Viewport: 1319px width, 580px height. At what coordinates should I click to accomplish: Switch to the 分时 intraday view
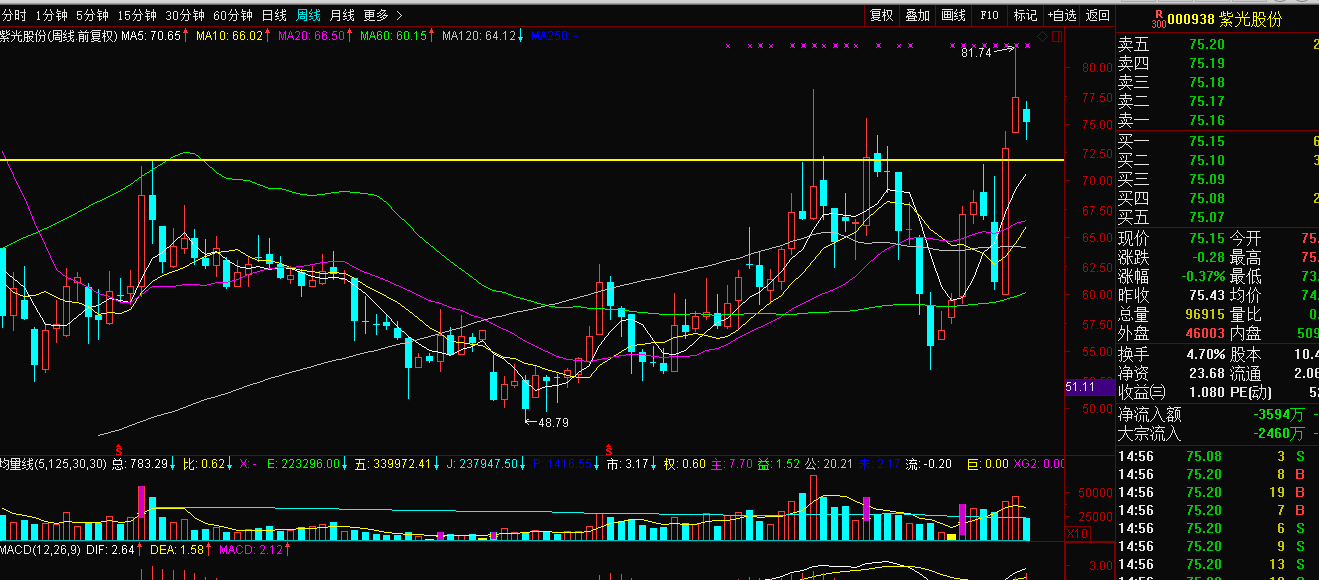pyautogui.click(x=15, y=15)
